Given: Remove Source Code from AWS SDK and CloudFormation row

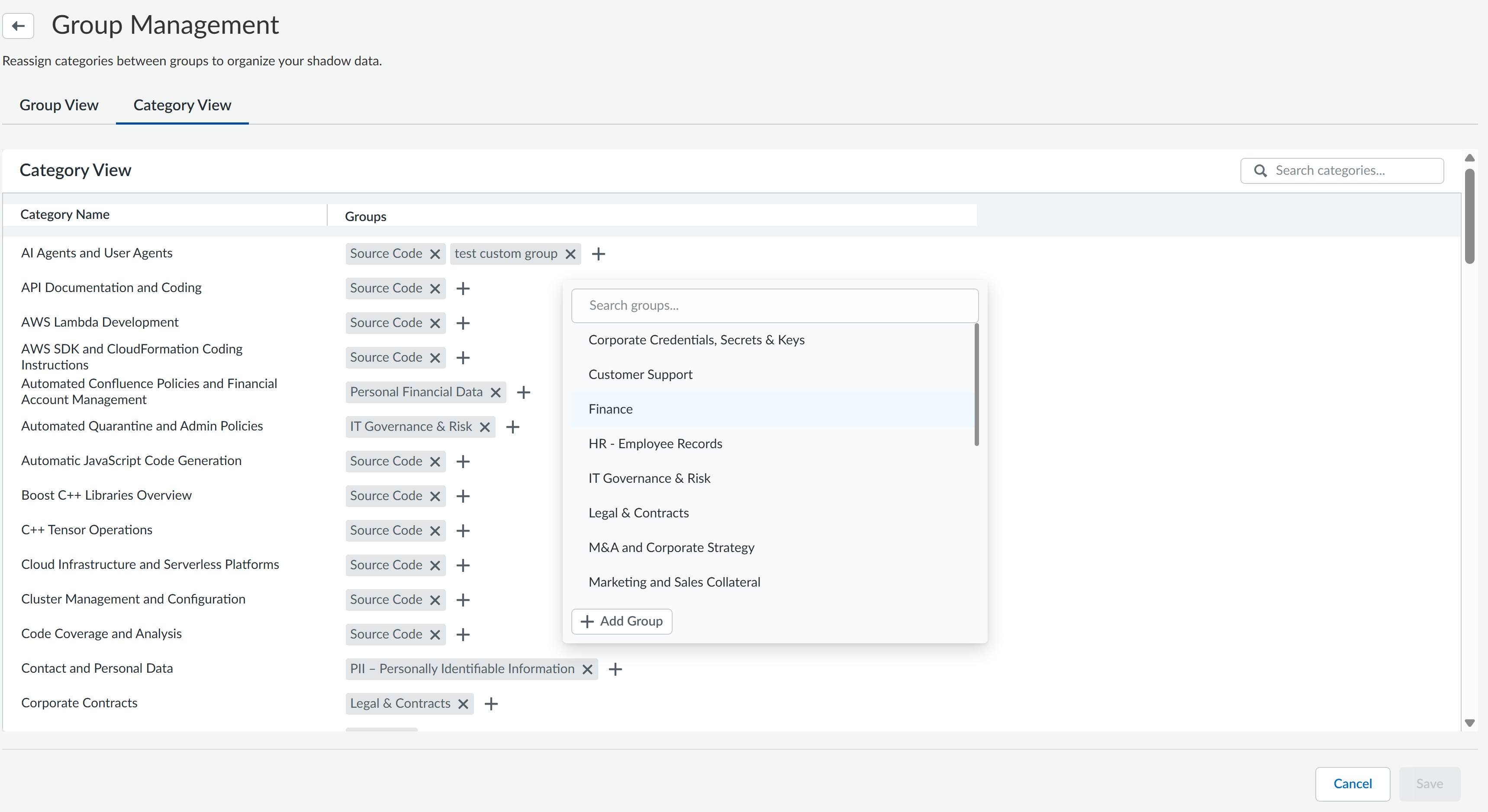Looking at the screenshot, I should pyautogui.click(x=435, y=358).
